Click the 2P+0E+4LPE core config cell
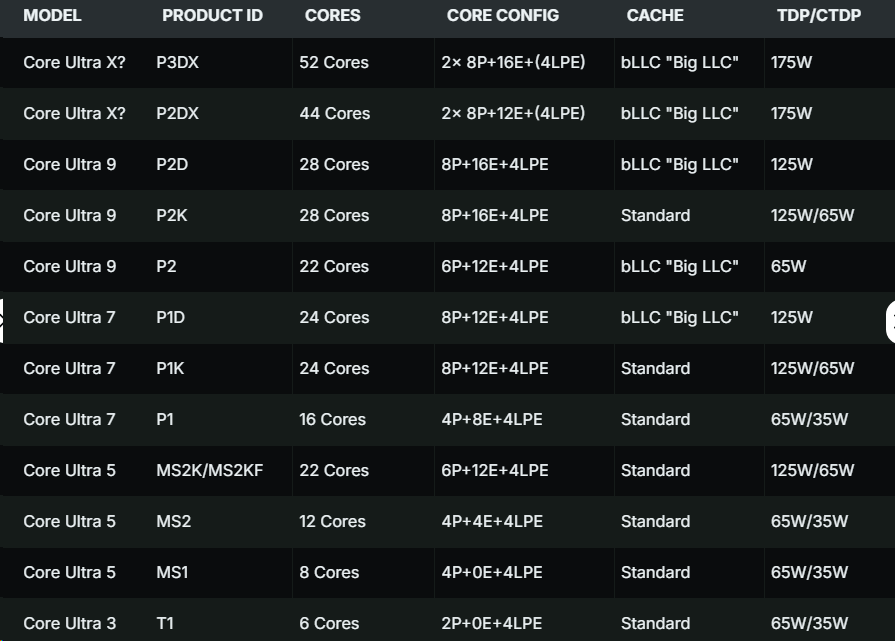The width and height of the screenshot is (895, 641). point(494,623)
